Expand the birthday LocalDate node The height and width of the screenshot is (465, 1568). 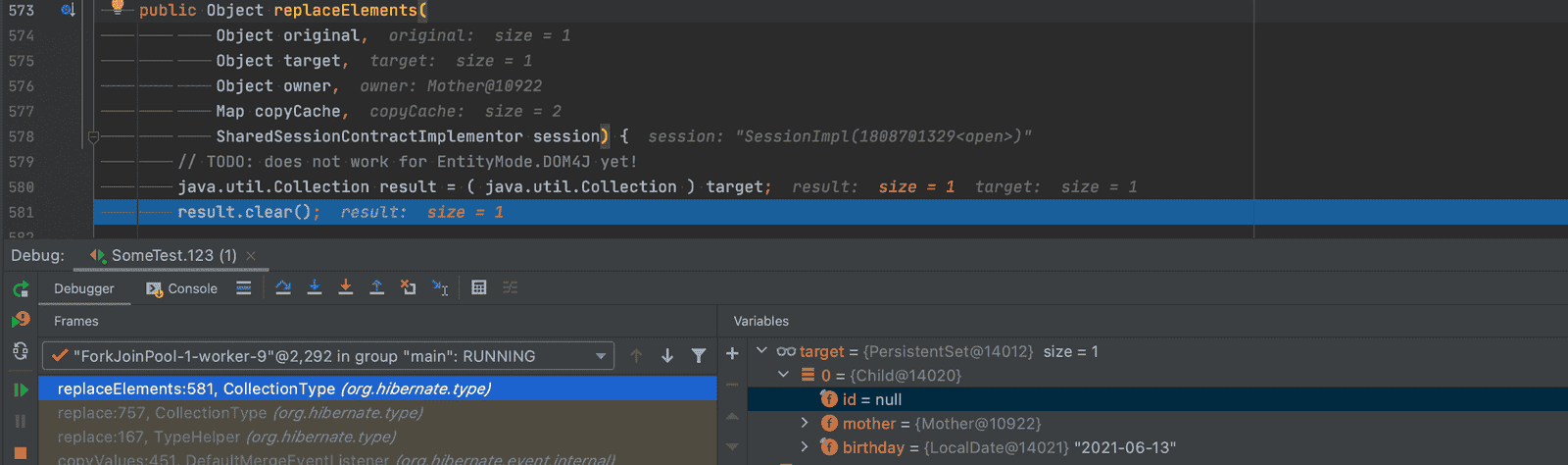tap(805, 447)
